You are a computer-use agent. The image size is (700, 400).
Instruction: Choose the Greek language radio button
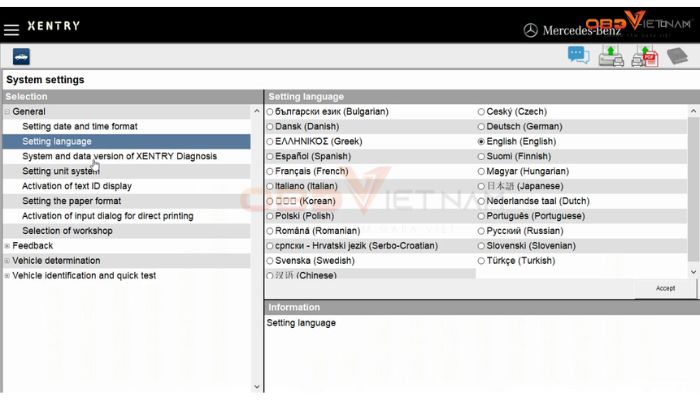pos(270,142)
